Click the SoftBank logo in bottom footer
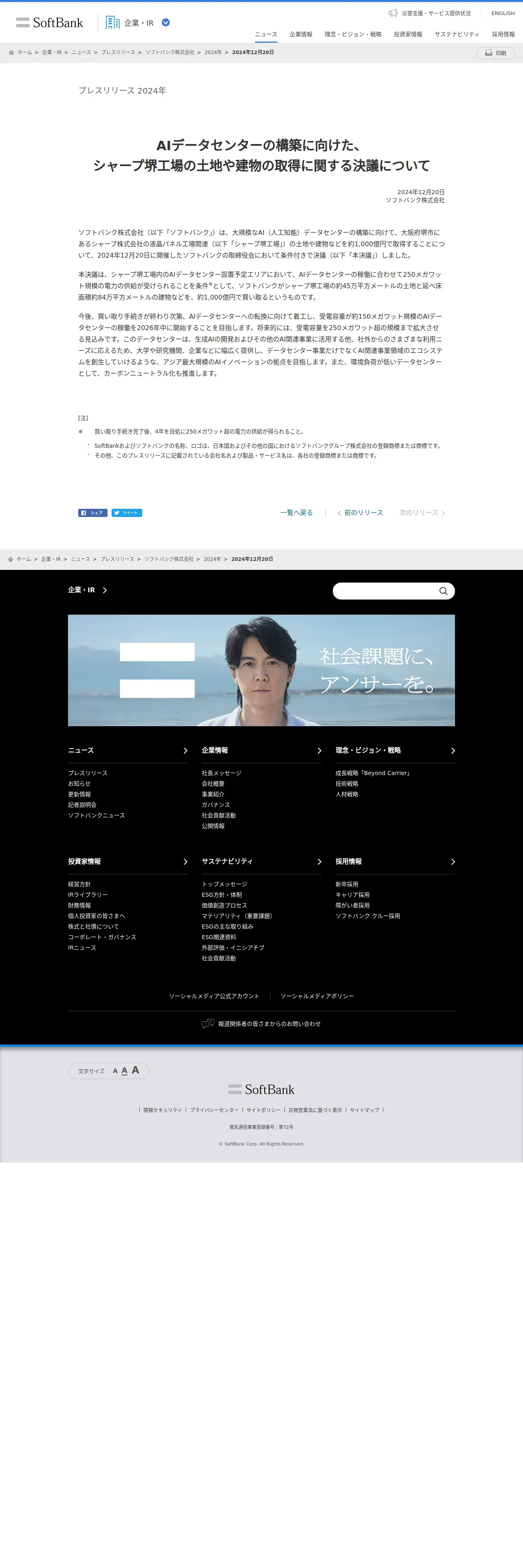523x1568 pixels. point(261,1090)
